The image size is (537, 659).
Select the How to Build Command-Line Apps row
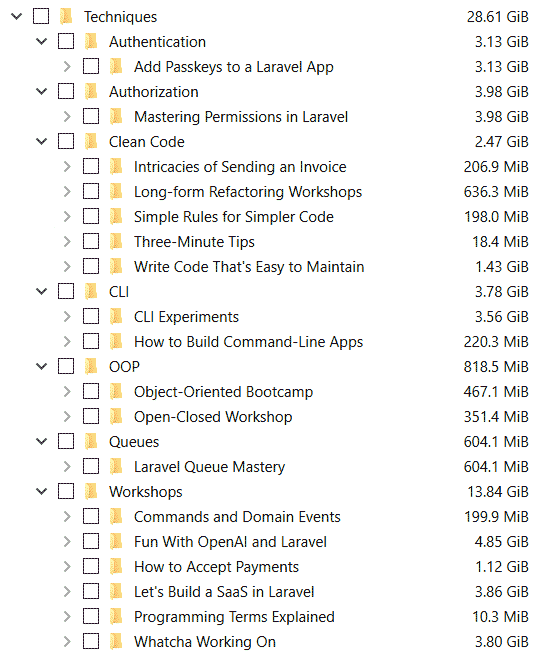click(x=268, y=342)
